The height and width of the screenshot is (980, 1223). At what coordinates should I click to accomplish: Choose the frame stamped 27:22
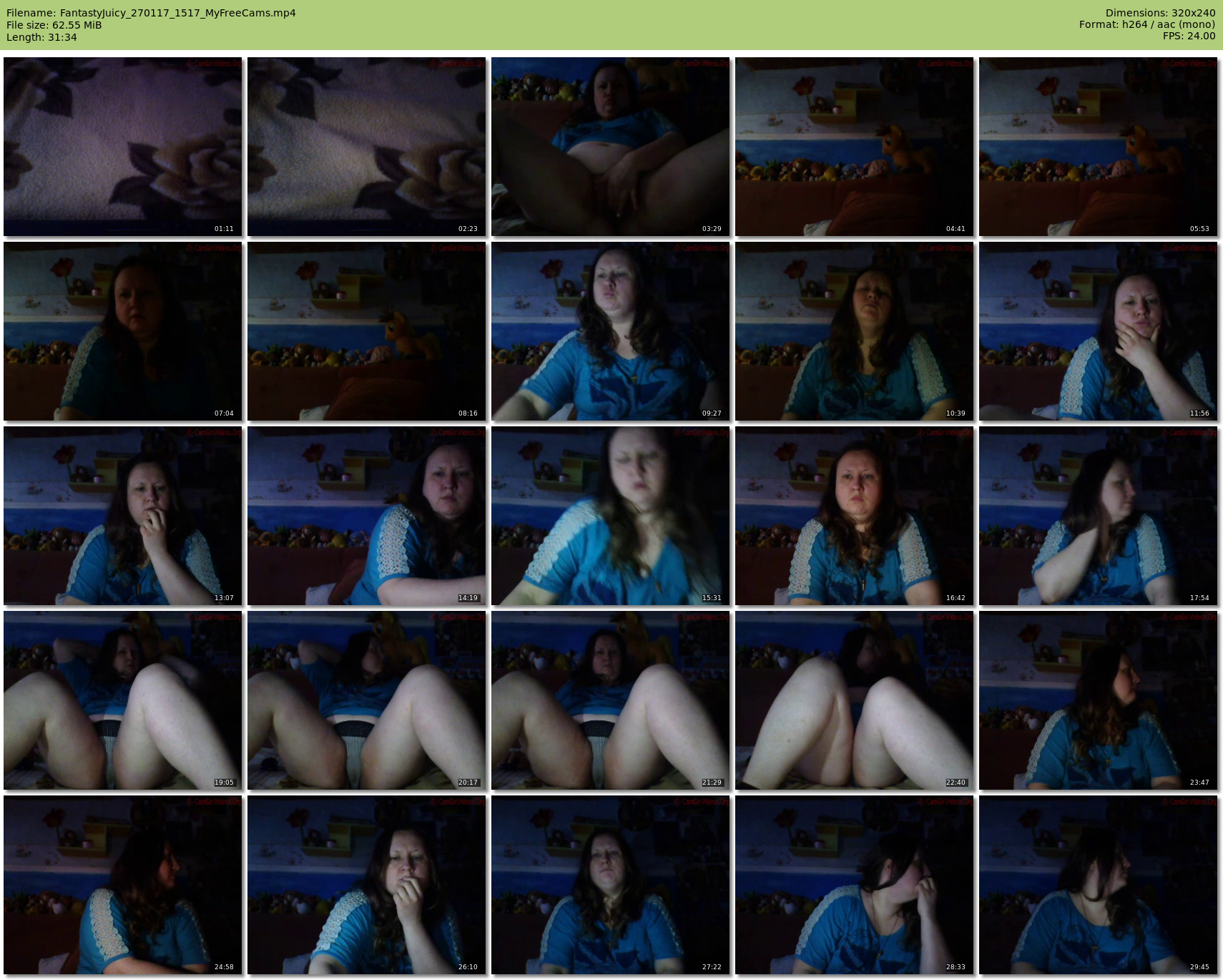coord(611,885)
